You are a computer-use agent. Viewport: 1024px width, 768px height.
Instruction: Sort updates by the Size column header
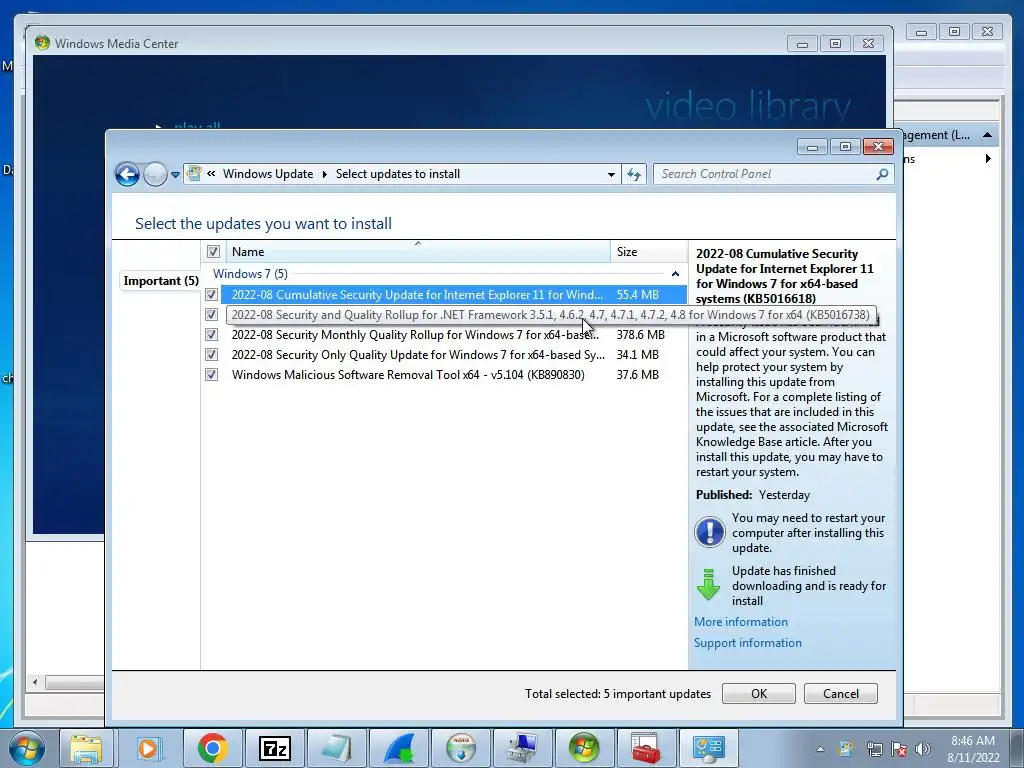click(648, 251)
